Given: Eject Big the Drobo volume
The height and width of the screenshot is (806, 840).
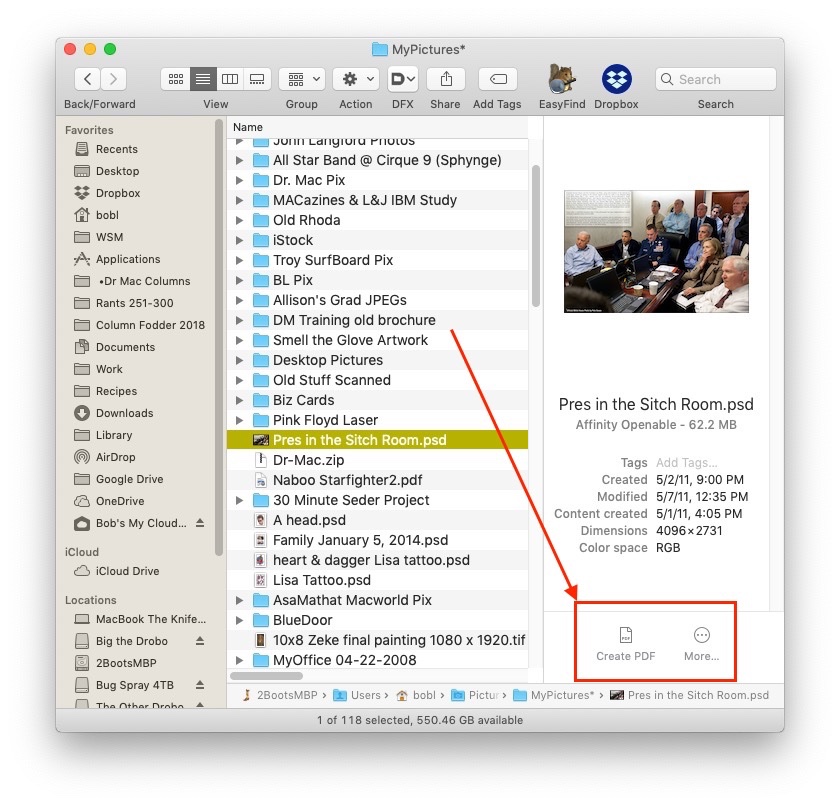Looking at the screenshot, I should (x=200, y=641).
